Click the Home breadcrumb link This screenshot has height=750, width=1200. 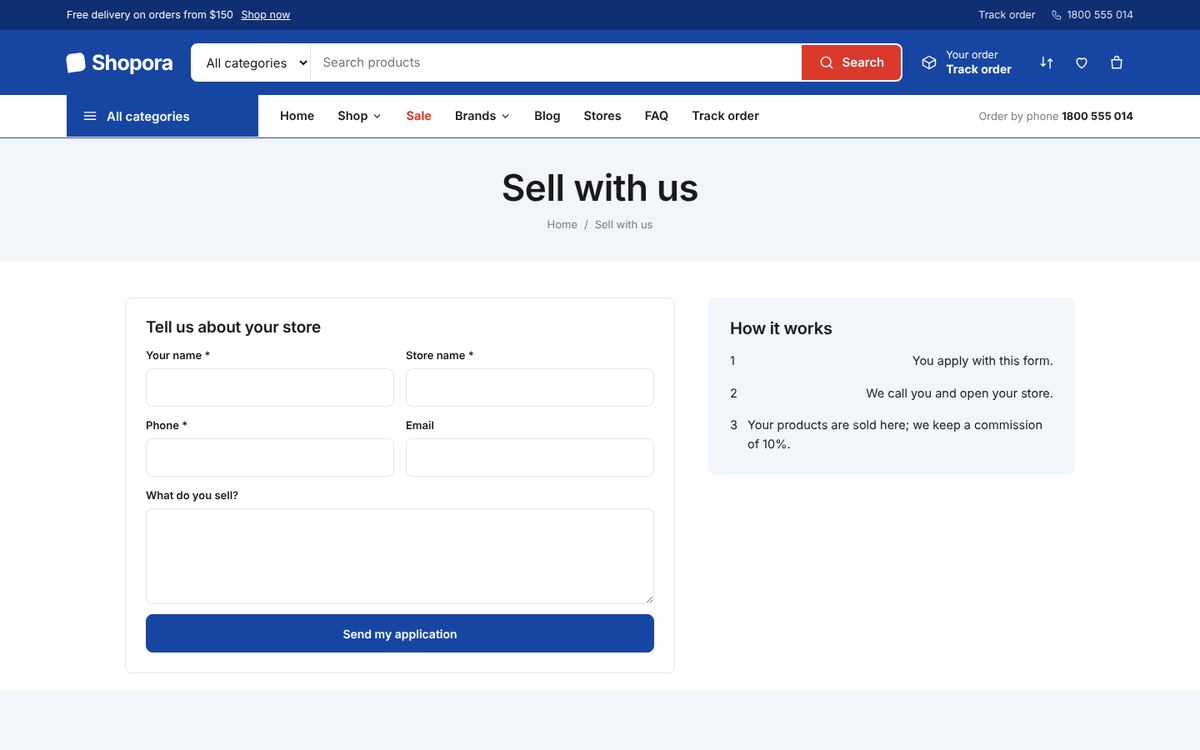pos(562,225)
